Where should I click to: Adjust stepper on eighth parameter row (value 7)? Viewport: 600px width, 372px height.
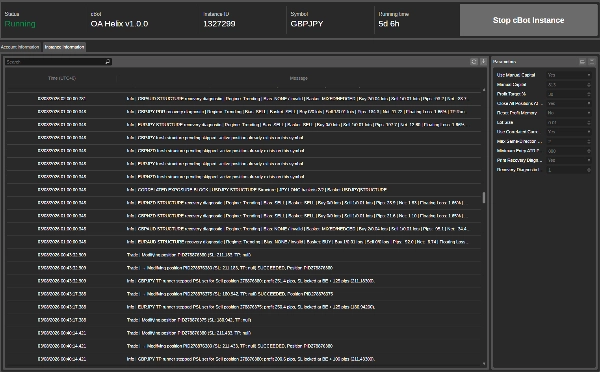pos(589,141)
